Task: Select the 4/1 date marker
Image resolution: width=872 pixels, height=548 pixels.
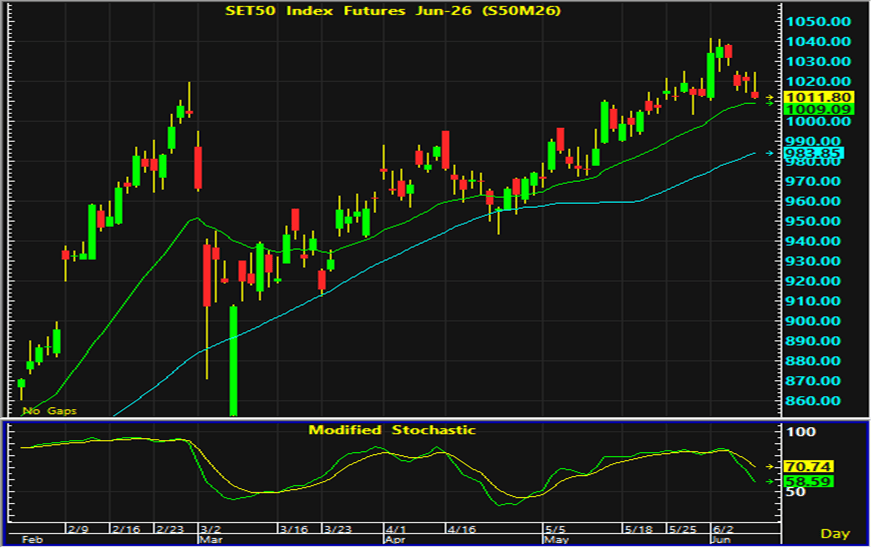Action: pyautogui.click(x=396, y=529)
